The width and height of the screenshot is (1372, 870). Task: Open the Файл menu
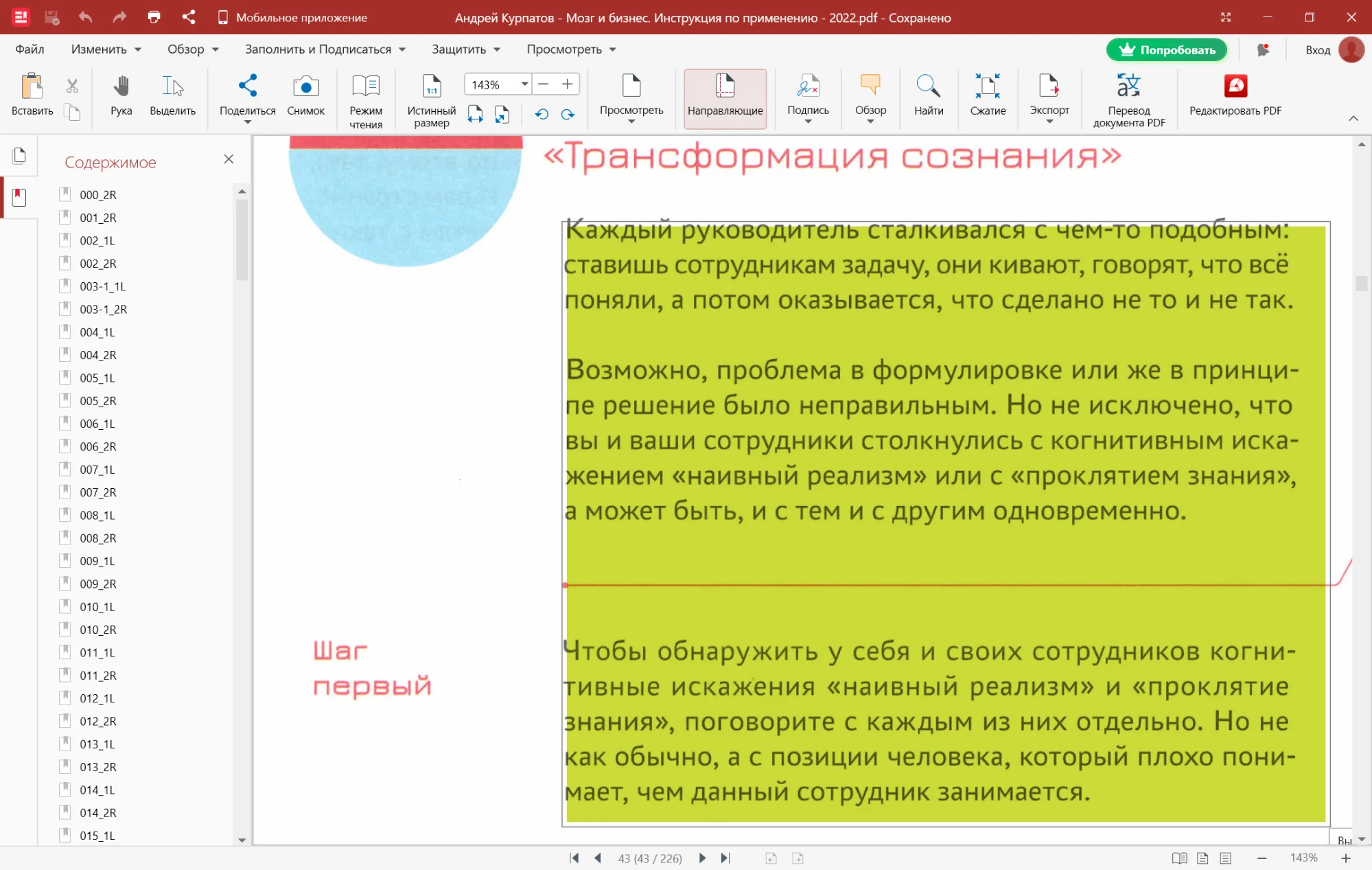(x=30, y=49)
